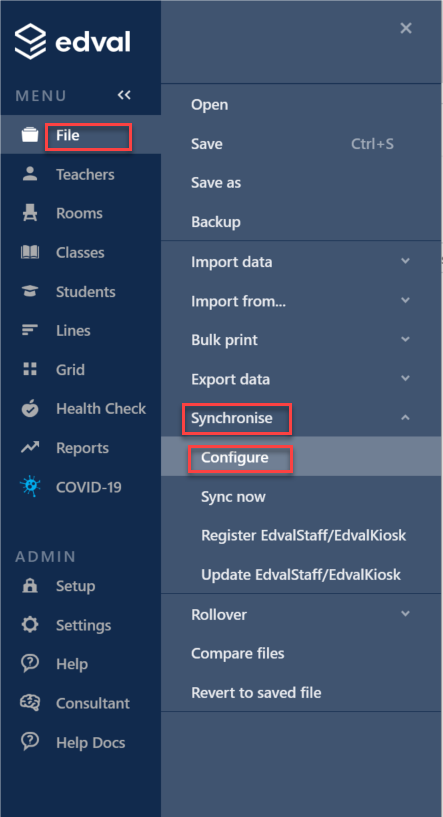Select Configure under Synchronise
The image size is (443, 817).
coord(235,457)
